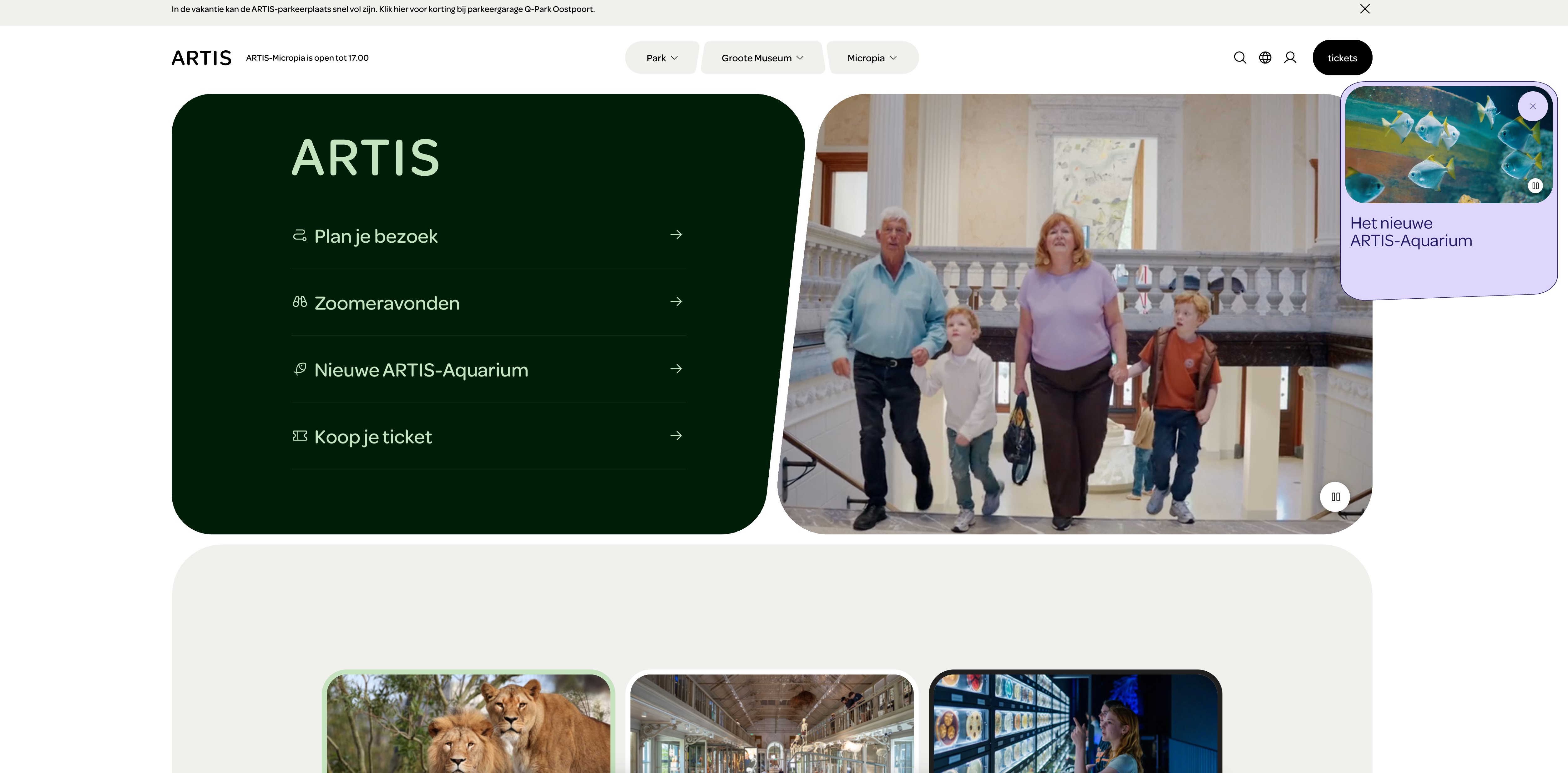
Task: Open the language globe icon
Action: pos(1265,58)
